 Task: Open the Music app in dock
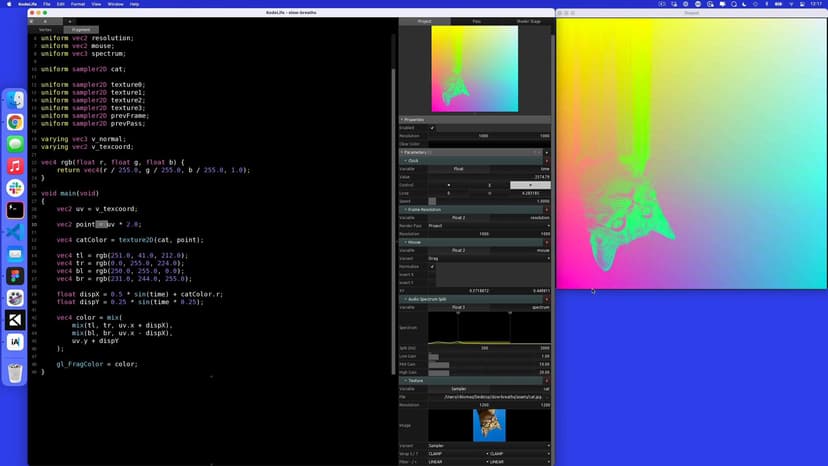point(15,166)
